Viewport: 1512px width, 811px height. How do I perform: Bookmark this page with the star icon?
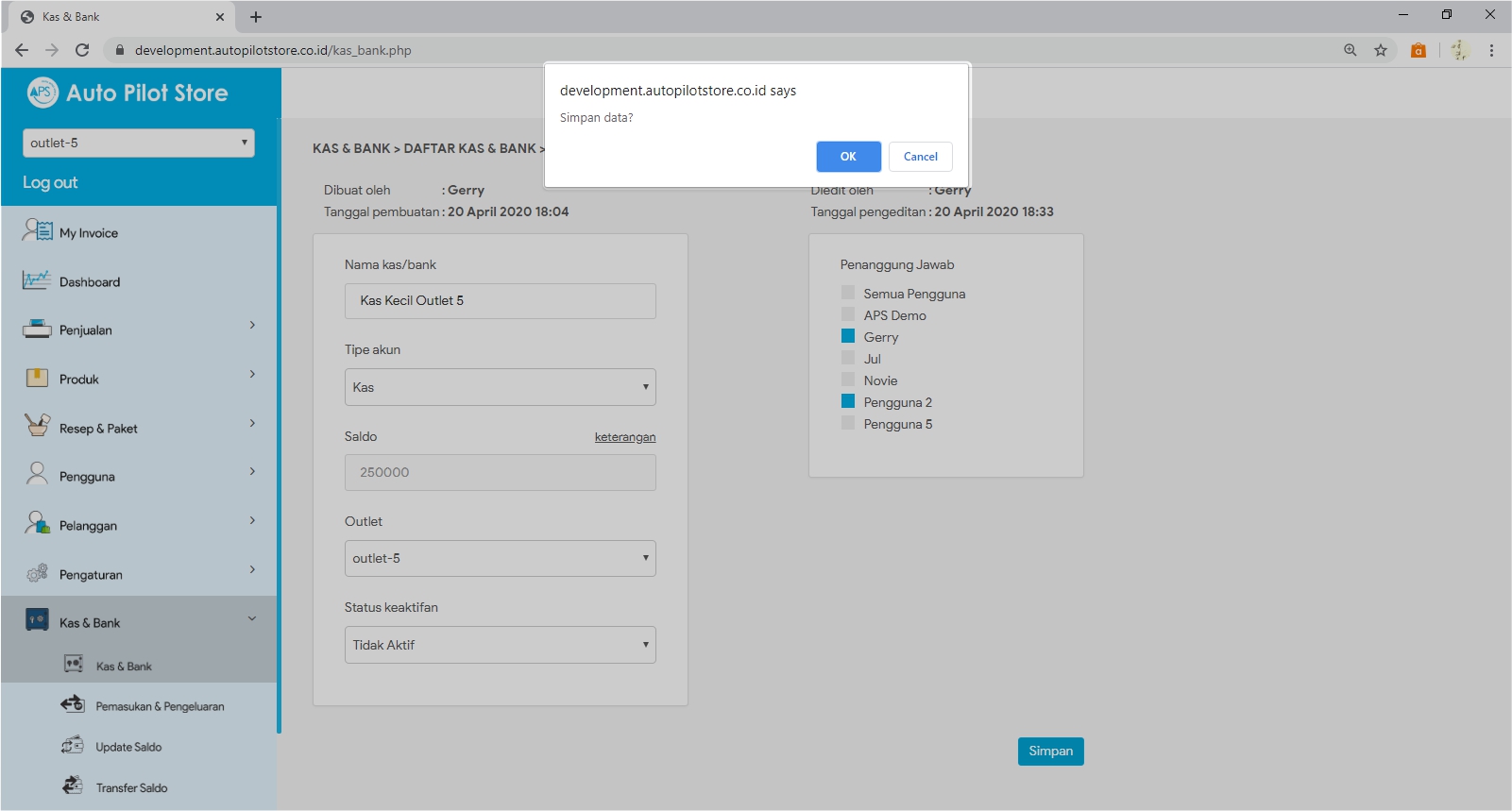[x=1381, y=50]
